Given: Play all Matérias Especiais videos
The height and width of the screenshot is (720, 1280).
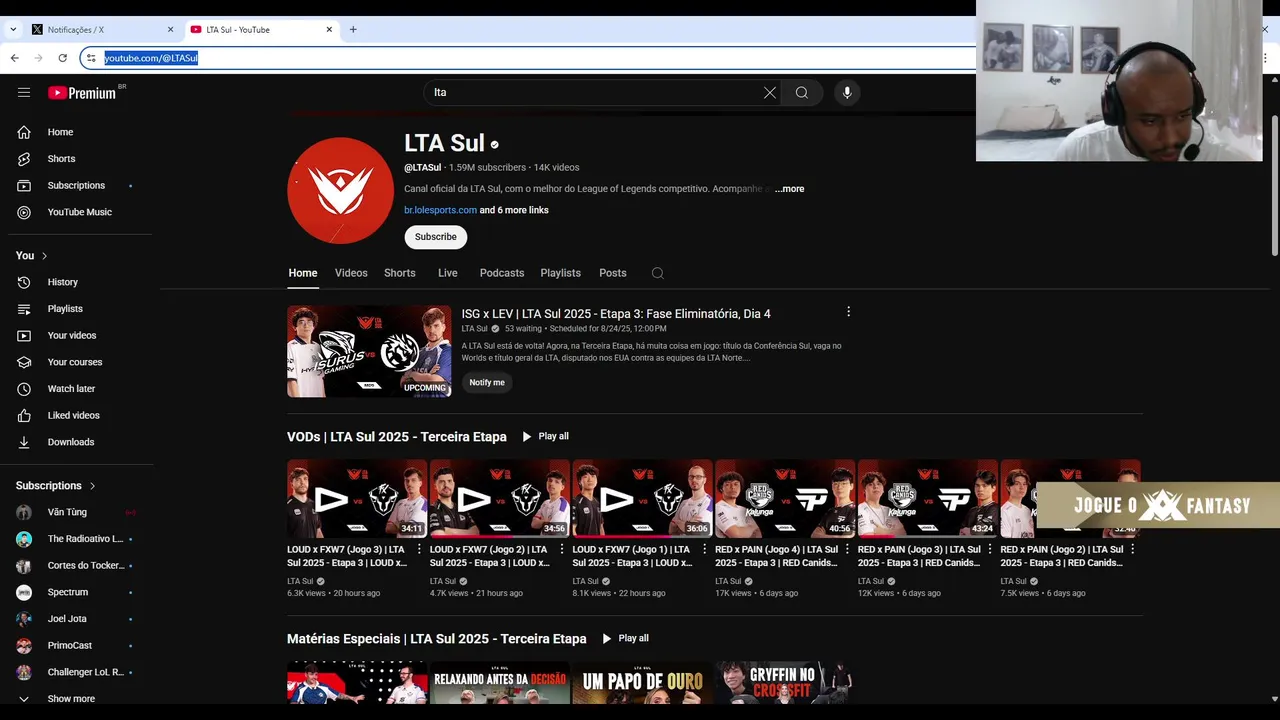Looking at the screenshot, I should point(626,638).
